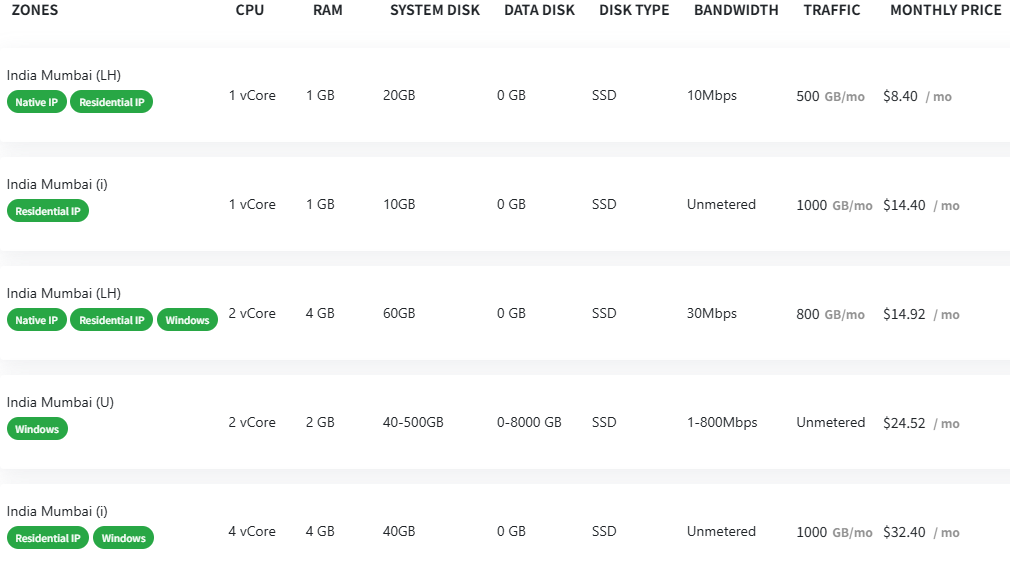Click the BANDWIDTH column header
Image resolution: width=1010 pixels, height=567 pixels.
pos(736,10)
